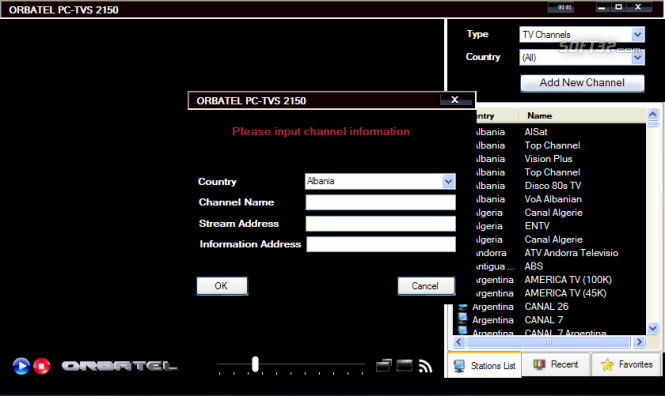Switch to the Favorites tab
This screenshot has width=665, height=396.
(x=627, y=364)
